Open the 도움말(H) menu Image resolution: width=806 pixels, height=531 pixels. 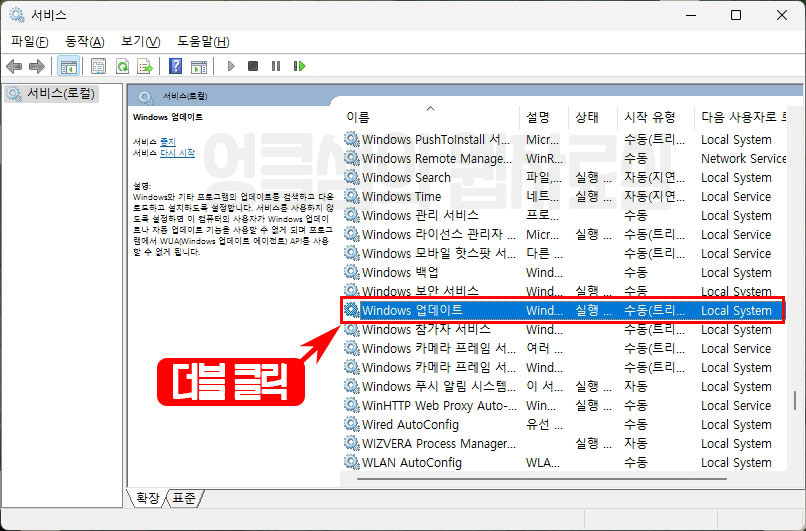click(203, 42)
